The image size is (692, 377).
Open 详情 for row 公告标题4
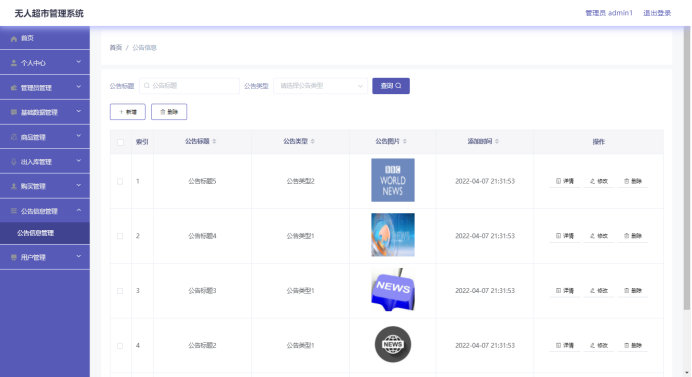click(564, 236)
